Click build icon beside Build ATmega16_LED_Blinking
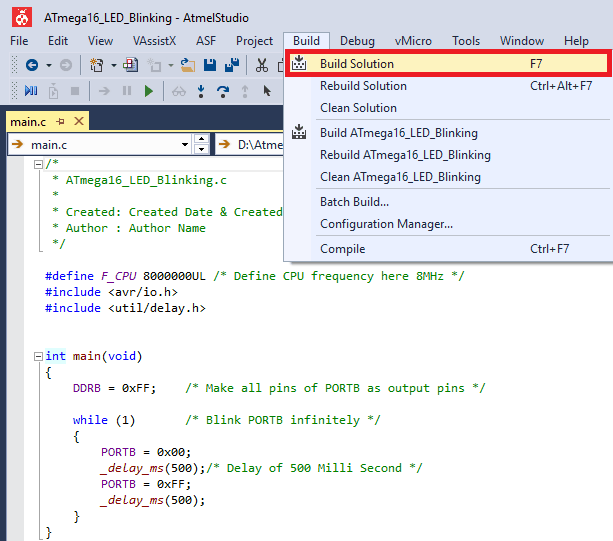613x541 pixels. coord(299,132)
